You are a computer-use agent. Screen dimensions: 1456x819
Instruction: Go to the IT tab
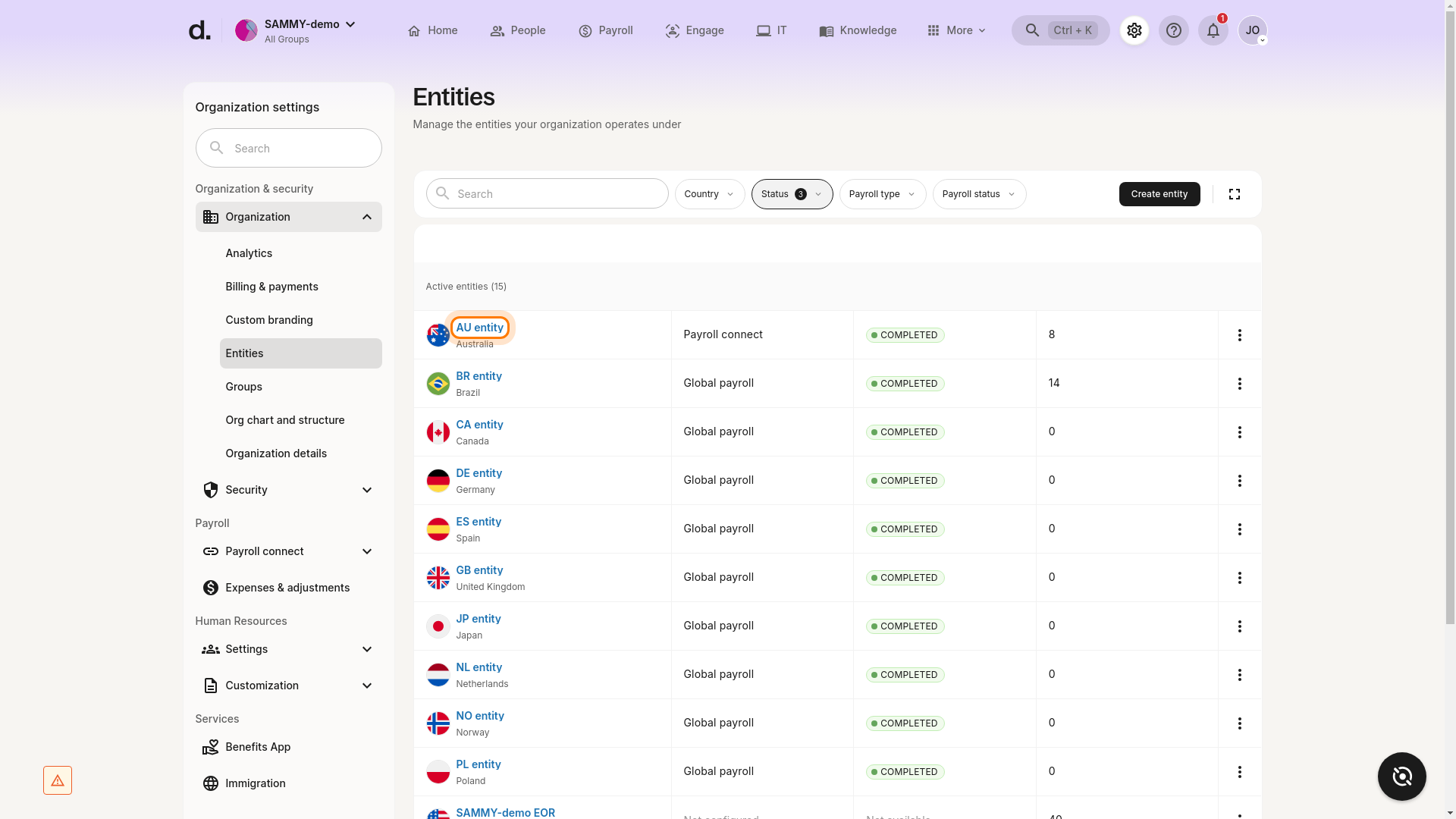771,30
